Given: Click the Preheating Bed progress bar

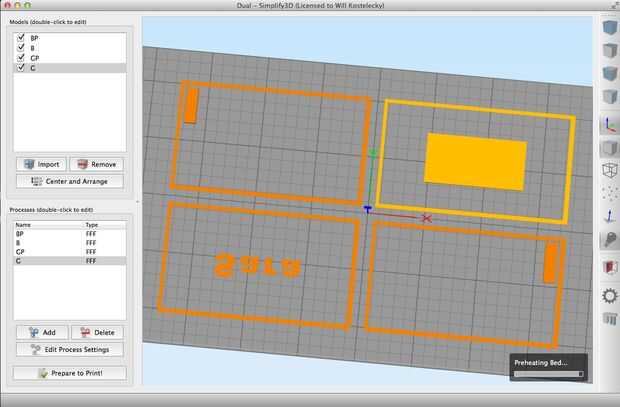Looking at the screenshot, I should coord(548,374).
